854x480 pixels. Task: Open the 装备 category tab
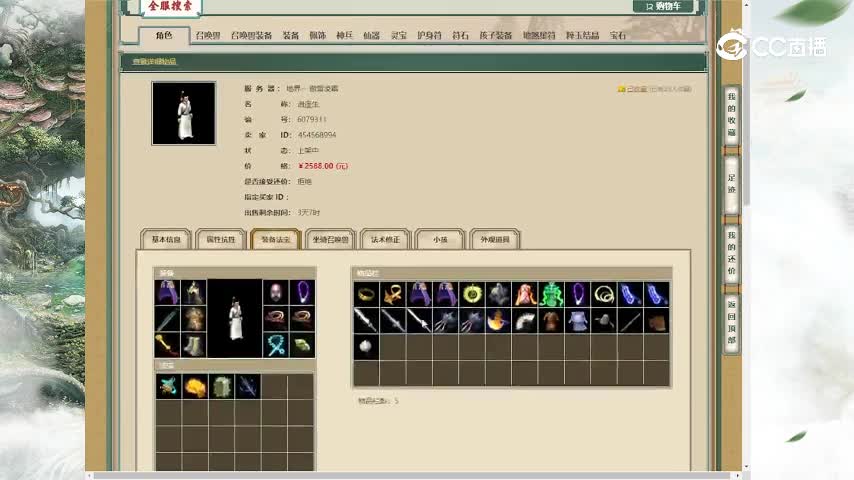(x=291, y=35)
